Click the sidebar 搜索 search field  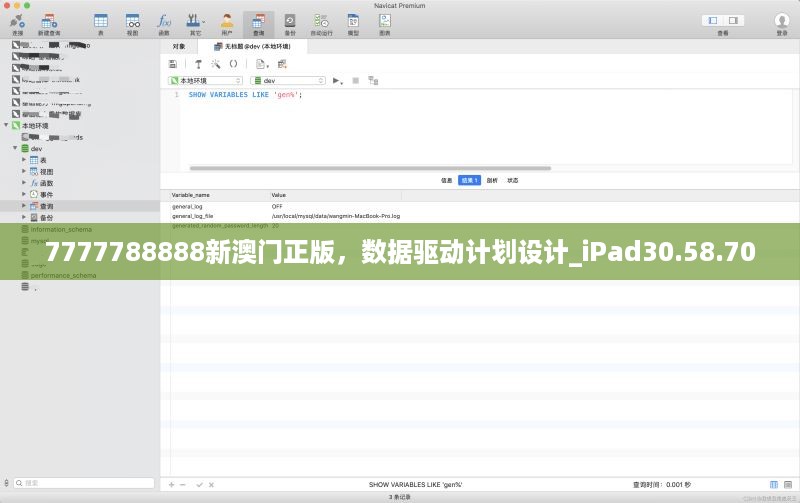pyautogui.click(x=84, y=483)
